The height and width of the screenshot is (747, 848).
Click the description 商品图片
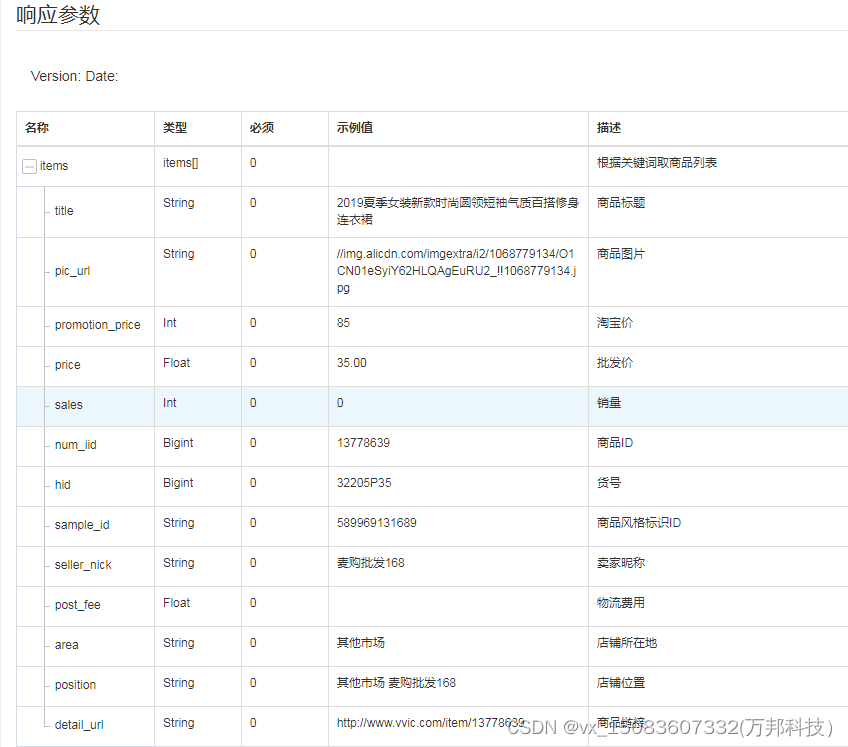point(621,254)
